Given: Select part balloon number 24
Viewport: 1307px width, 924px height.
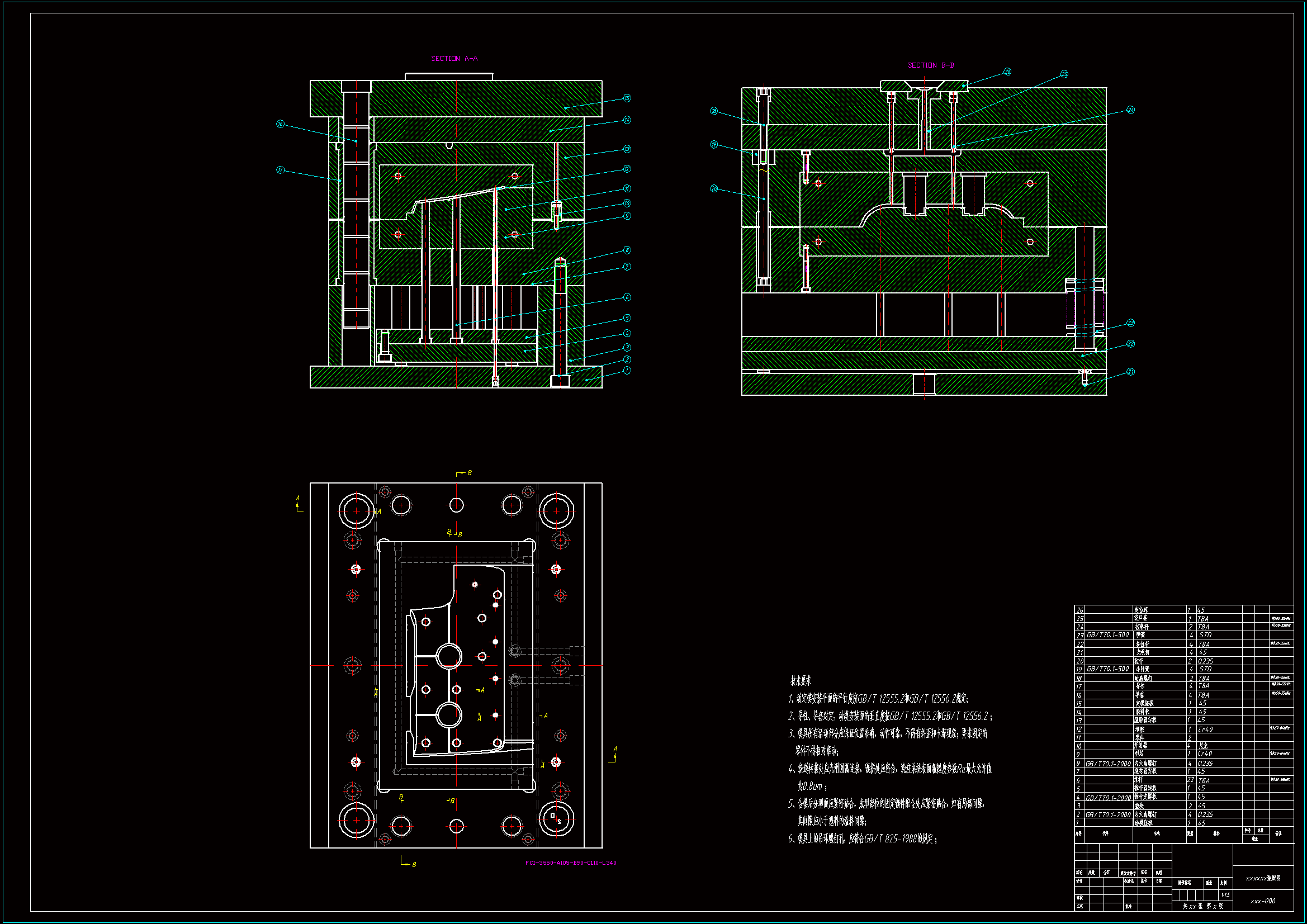Looking at the screenshot, I should coord(1130,110).
